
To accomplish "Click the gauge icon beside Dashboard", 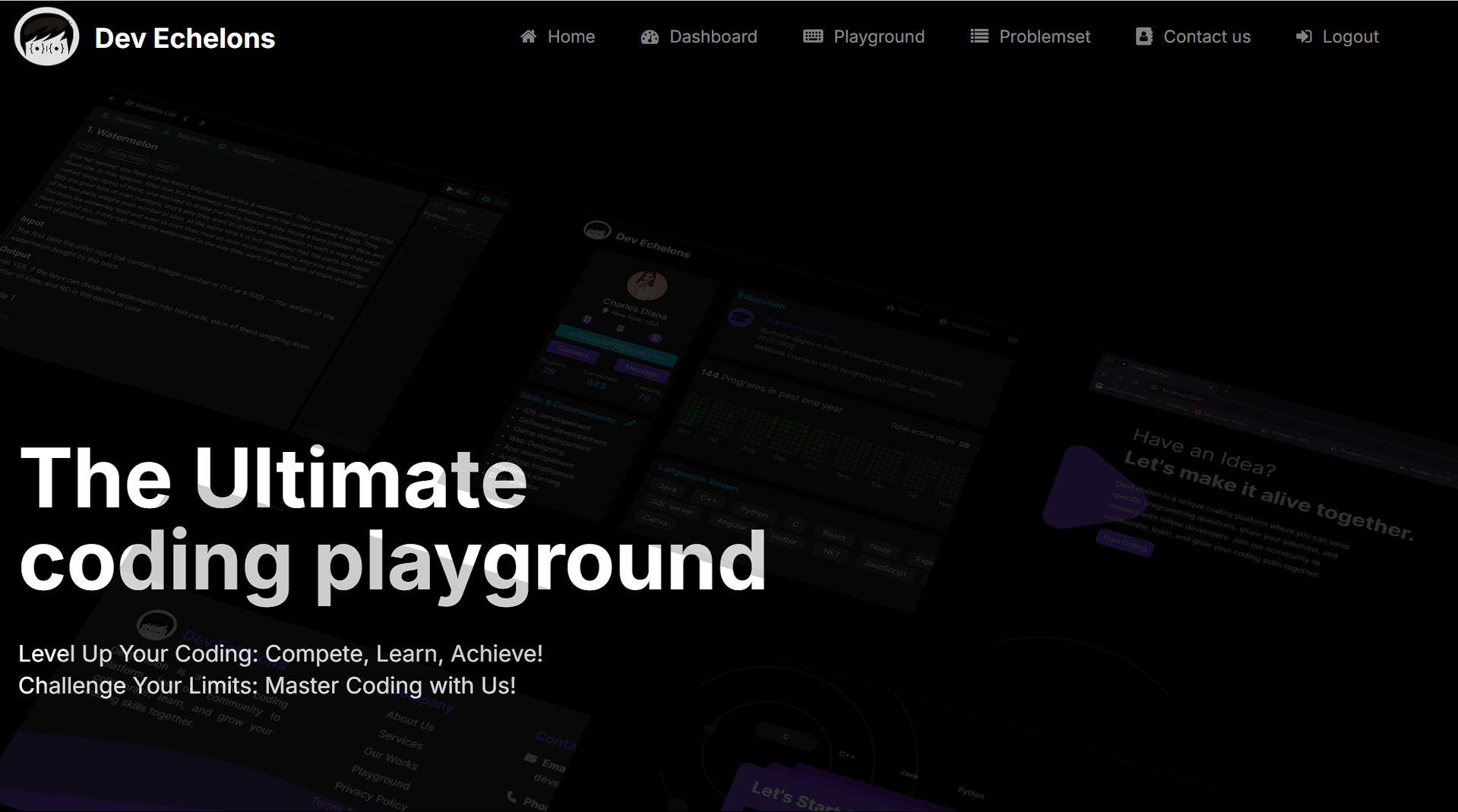I will 650,36.
